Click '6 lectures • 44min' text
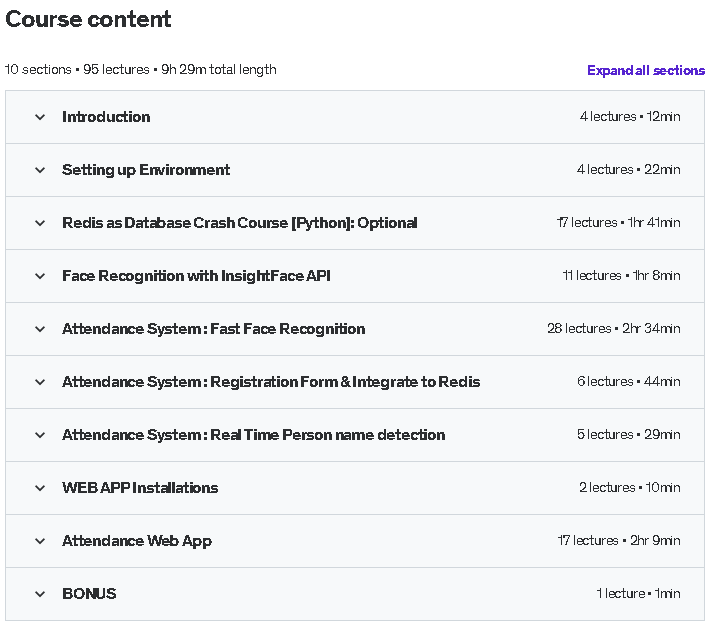Screen dimensions: 705x621 click(x=629, y=381)
